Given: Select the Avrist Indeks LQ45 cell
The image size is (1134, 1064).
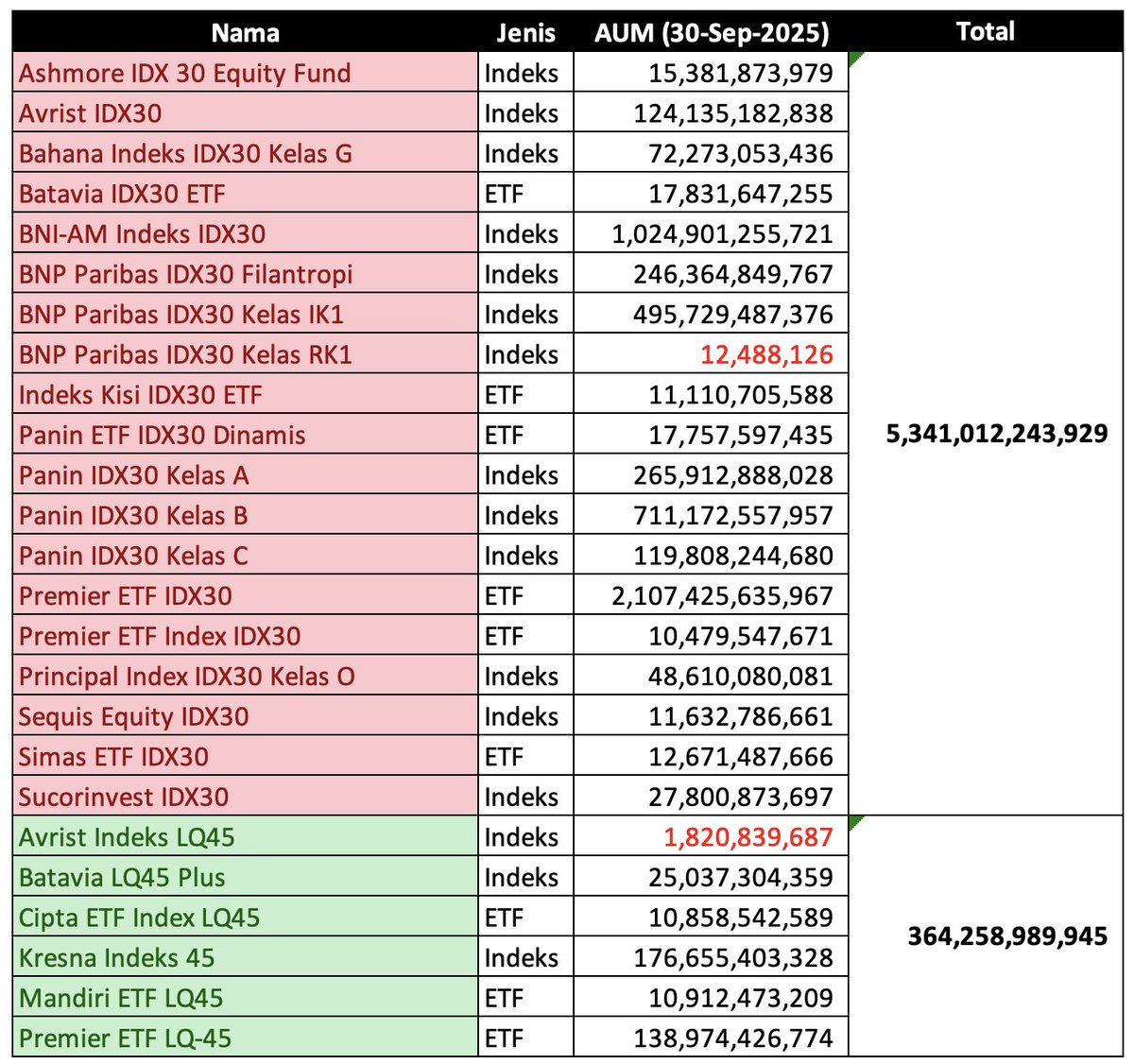Looking at the screenshot, I should pyautogui.click(x=246, y=837).
